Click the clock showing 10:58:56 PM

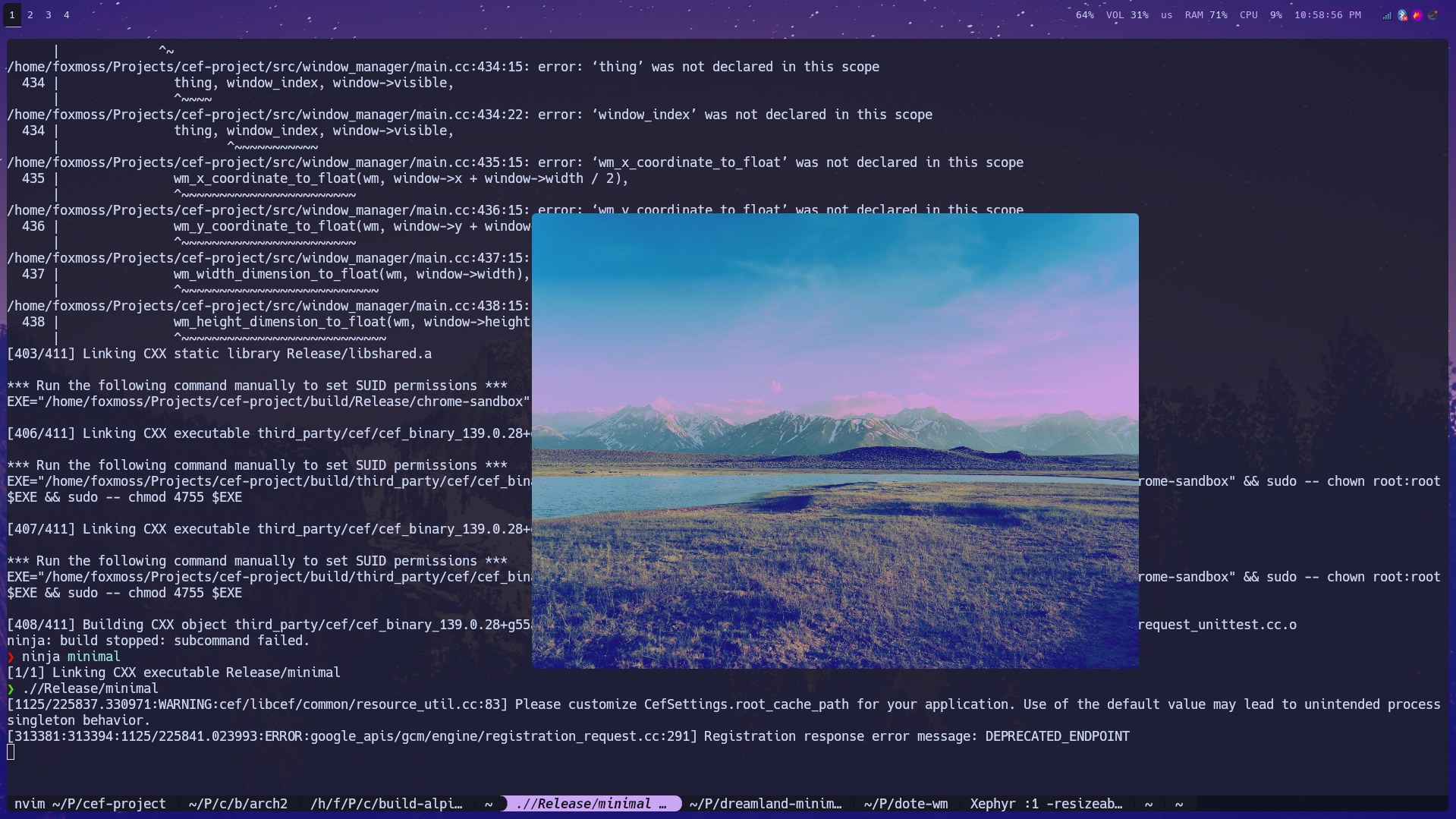1327,15
